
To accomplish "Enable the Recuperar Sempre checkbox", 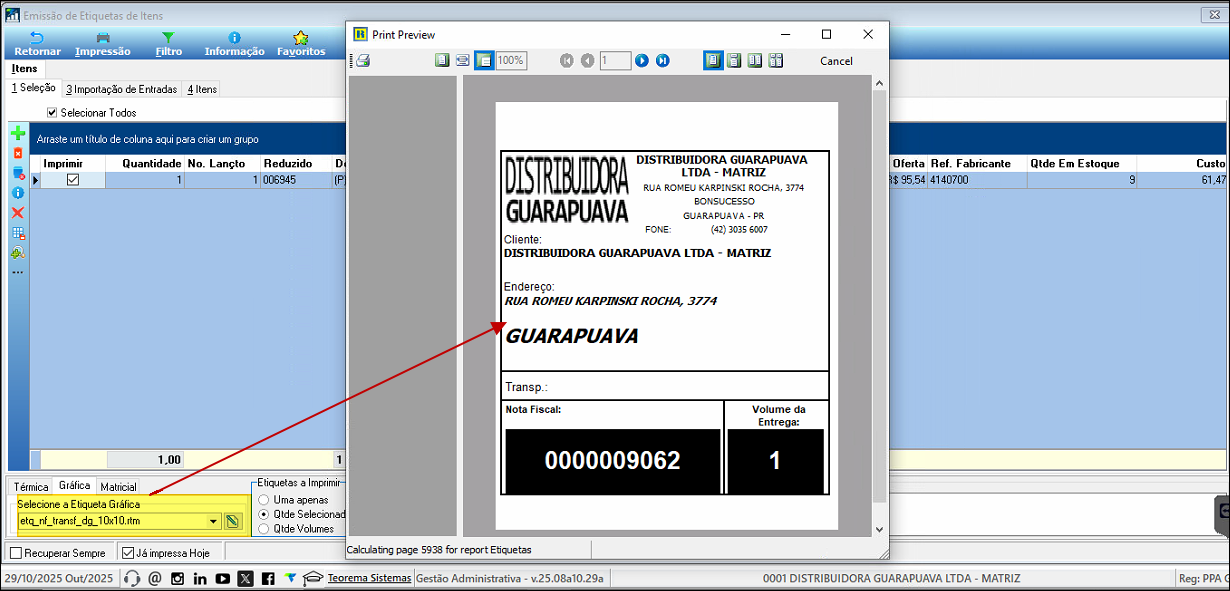I will click(15, 553).
